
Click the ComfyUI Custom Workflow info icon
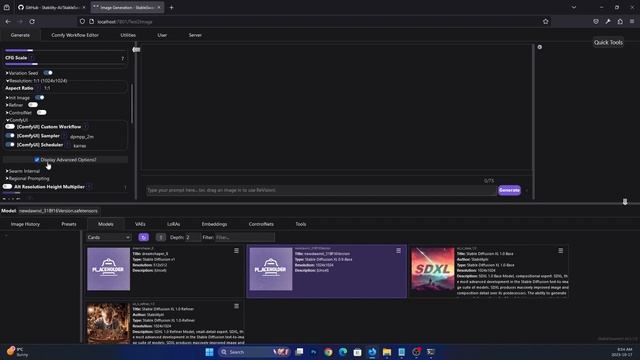click(86, 127)
